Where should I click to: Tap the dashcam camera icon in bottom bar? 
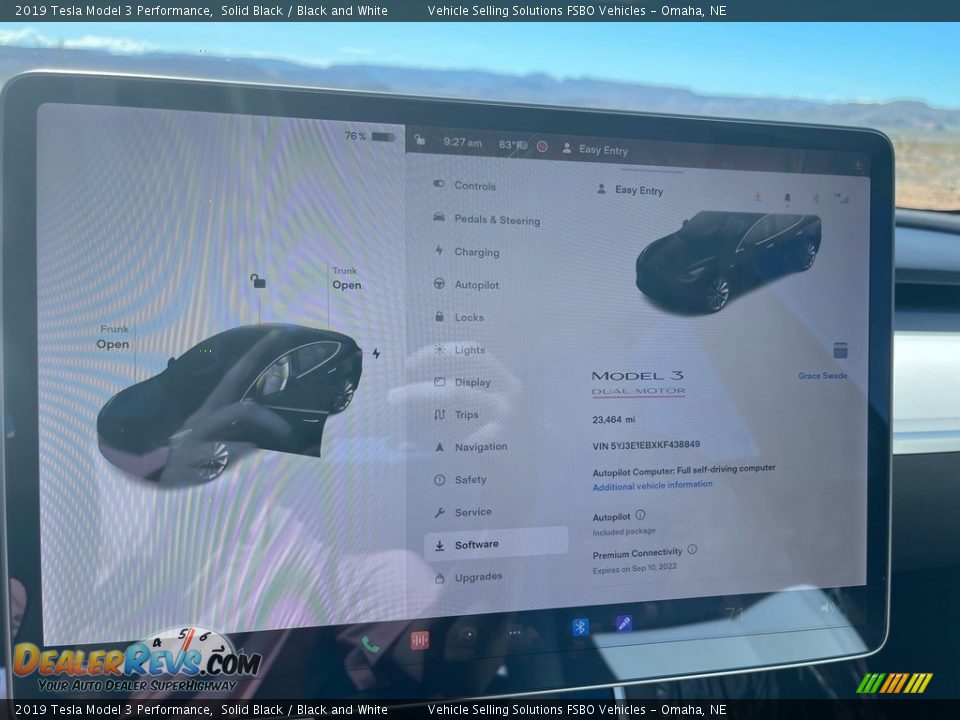(x=467, y=634)
